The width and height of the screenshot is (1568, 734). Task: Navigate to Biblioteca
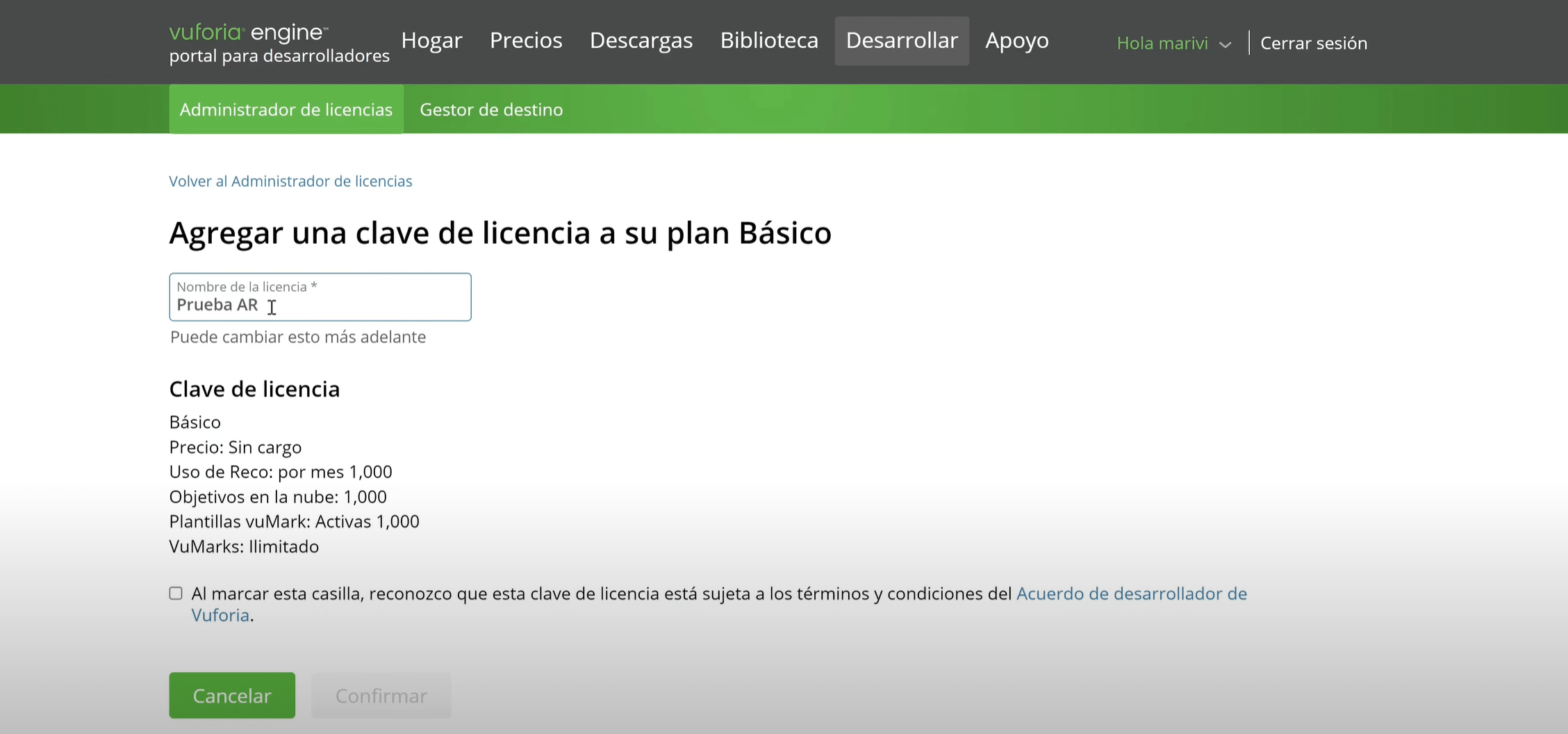769,40
